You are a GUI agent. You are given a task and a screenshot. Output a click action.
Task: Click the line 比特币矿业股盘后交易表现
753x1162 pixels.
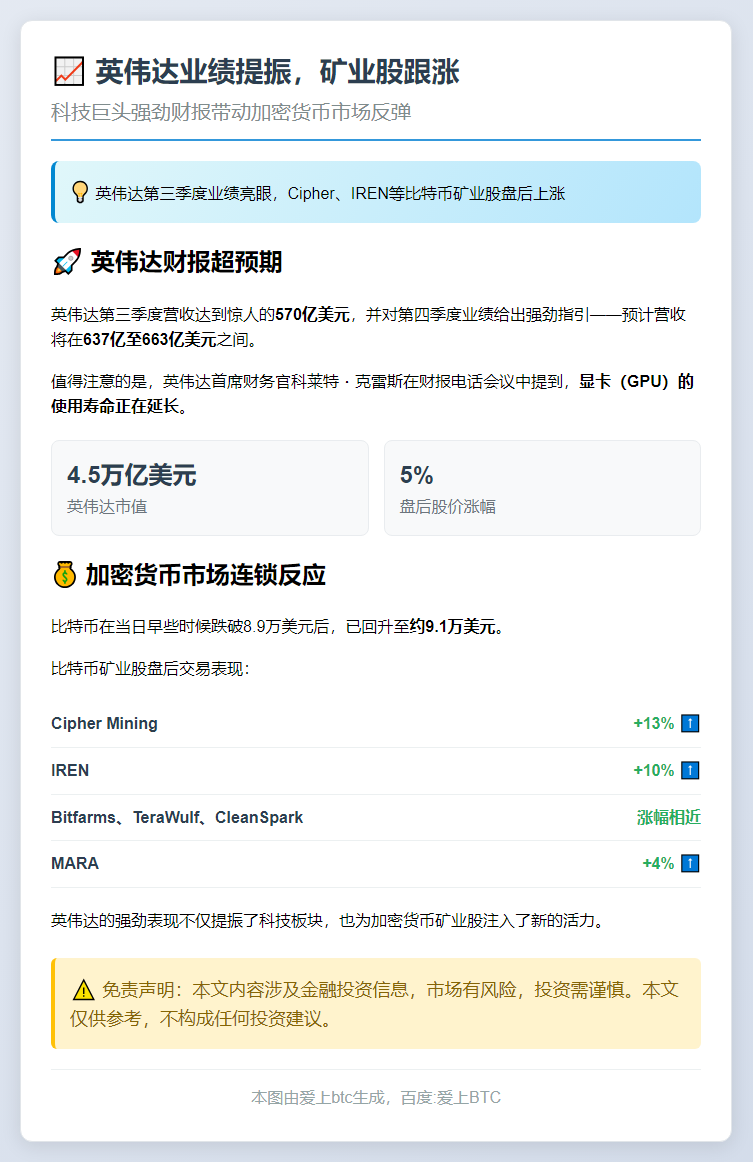150,669
